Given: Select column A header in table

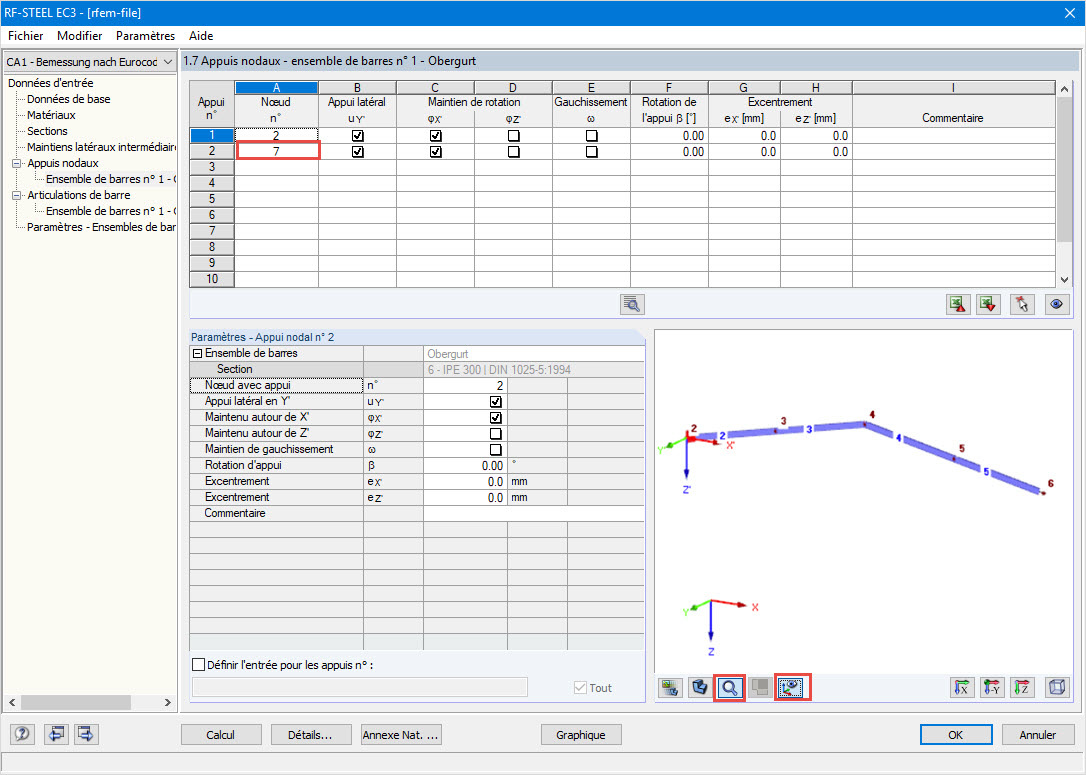Looking at the screenshot, I should pos(277,87).
